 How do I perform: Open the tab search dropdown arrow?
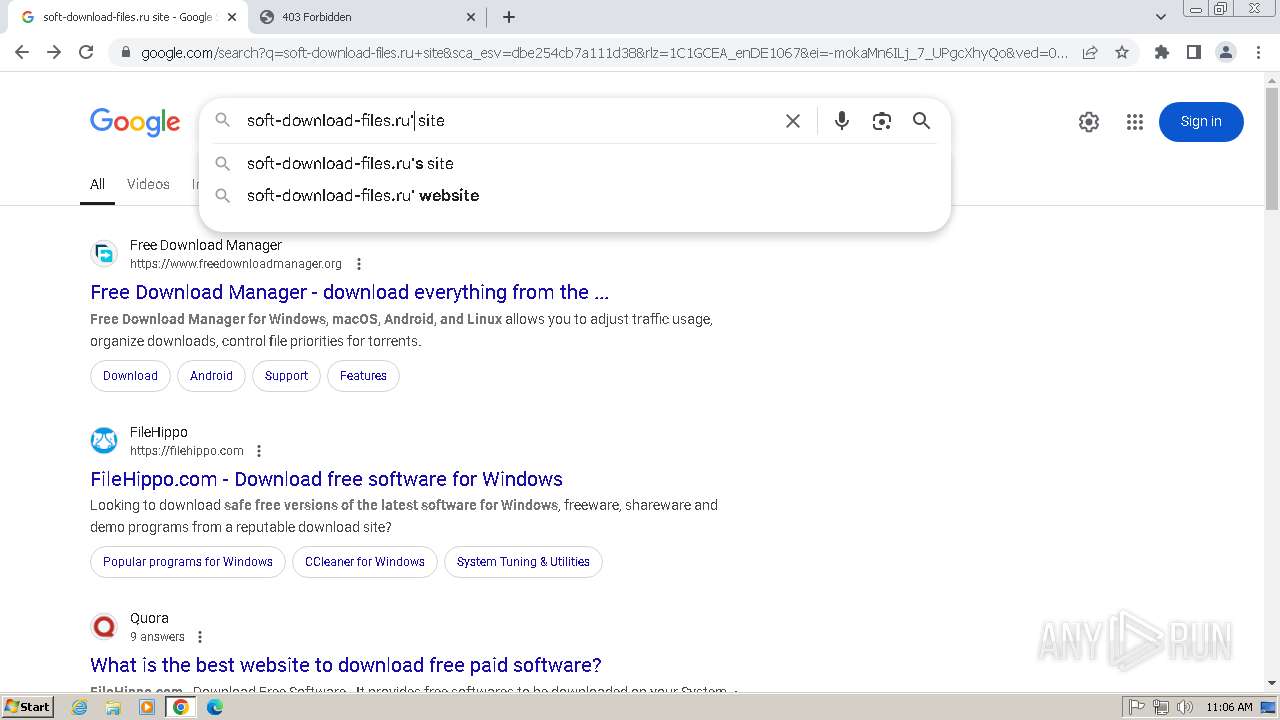tap(1161, 17)
